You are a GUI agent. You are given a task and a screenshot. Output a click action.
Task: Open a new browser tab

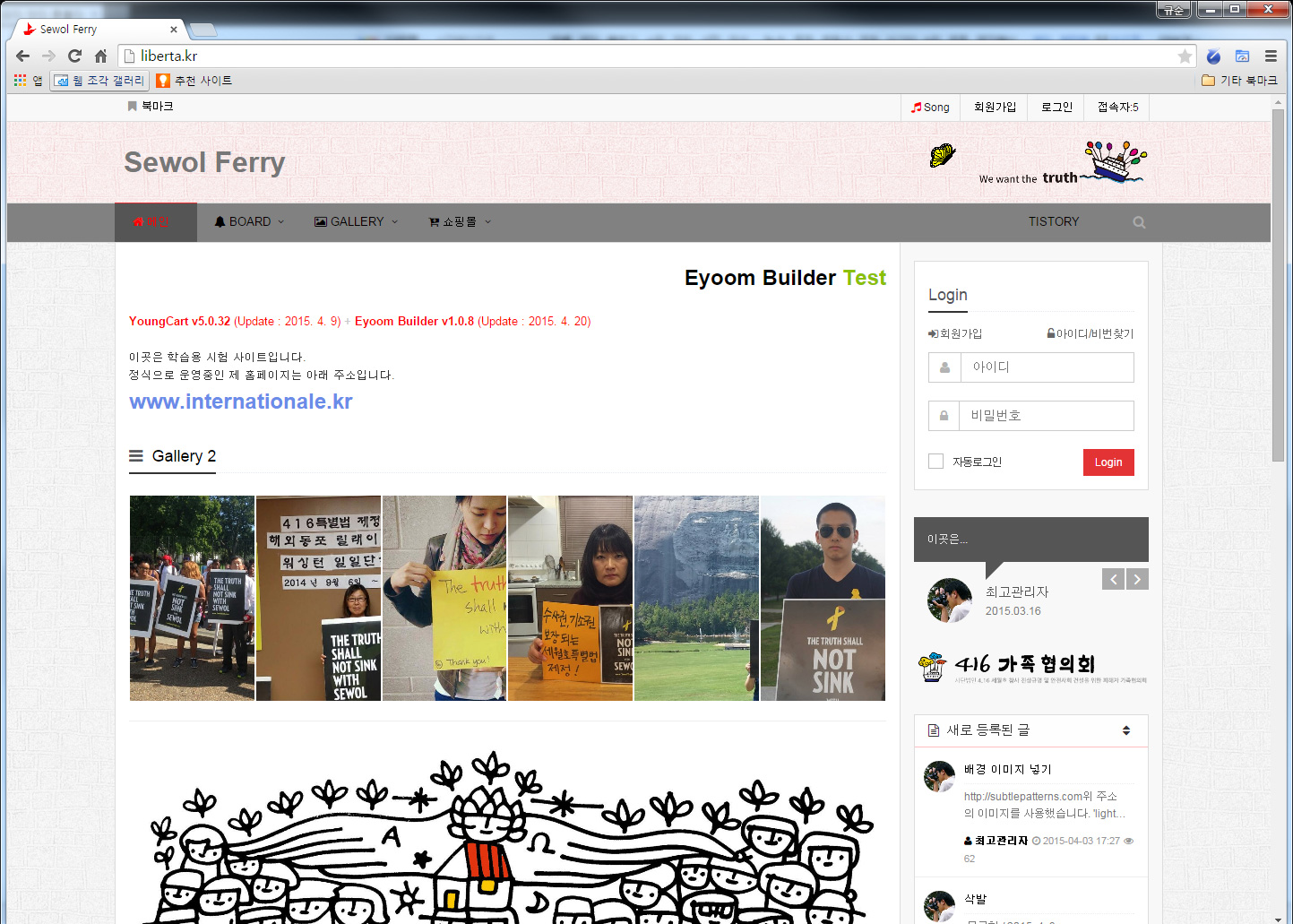point(203,30)
